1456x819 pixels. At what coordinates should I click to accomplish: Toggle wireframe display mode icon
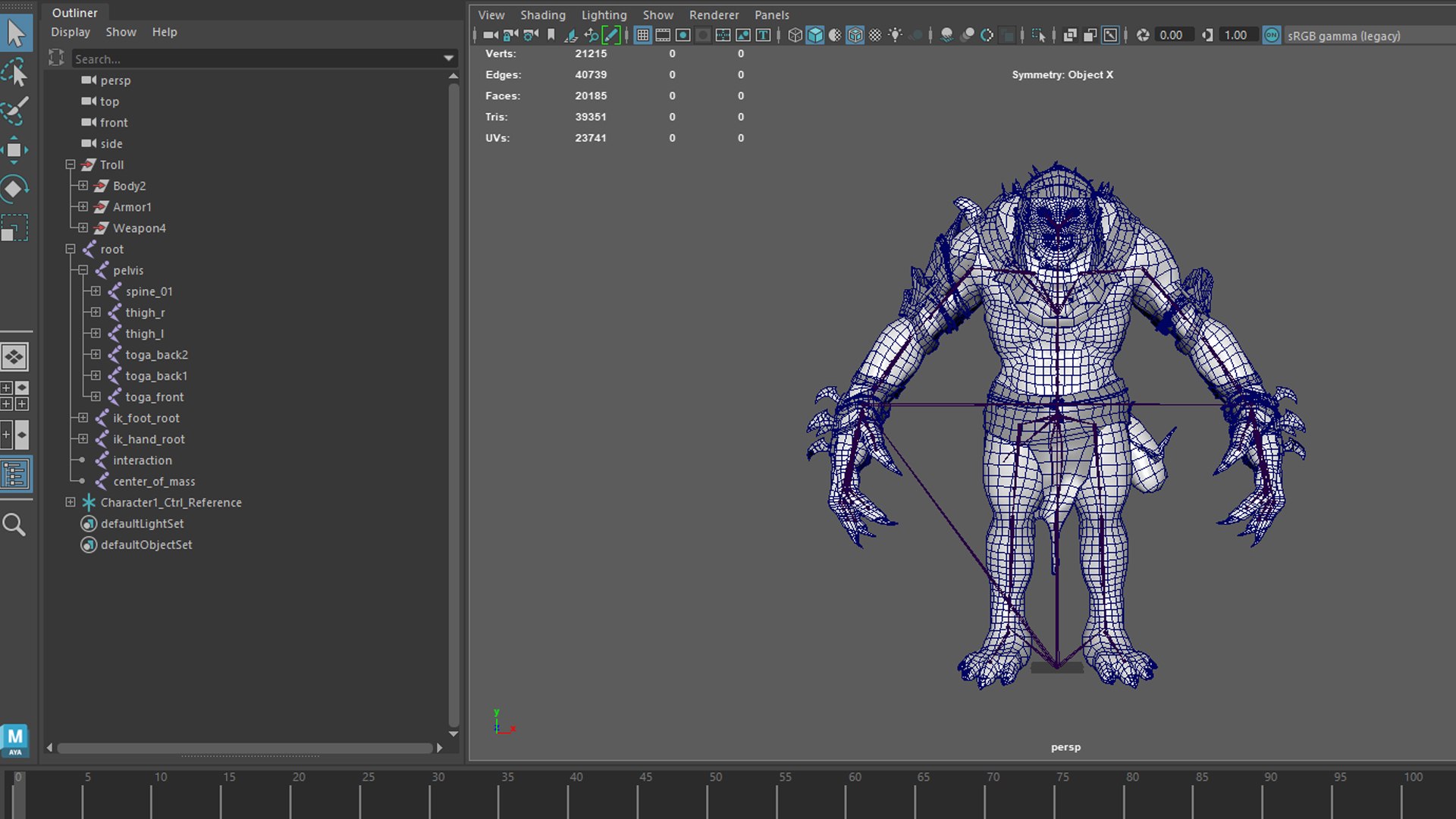[793, 36]
